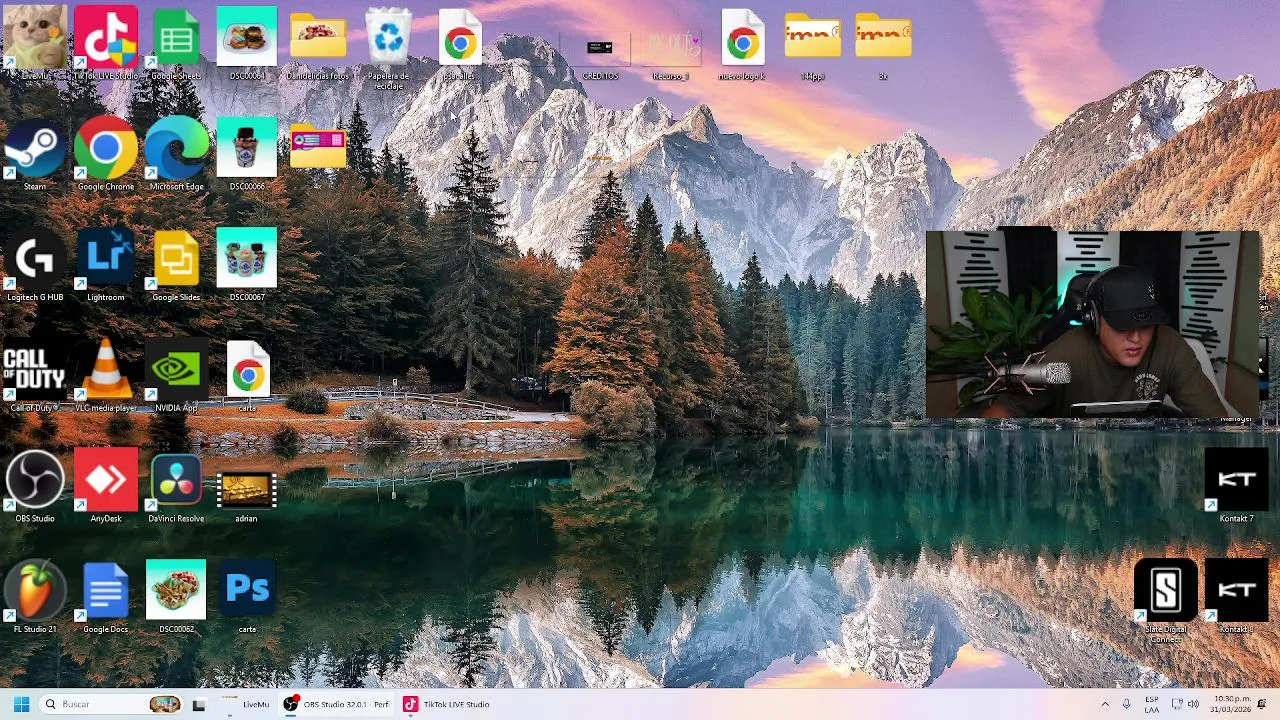Open the Photoshop carta file

(x=247, y=598)
